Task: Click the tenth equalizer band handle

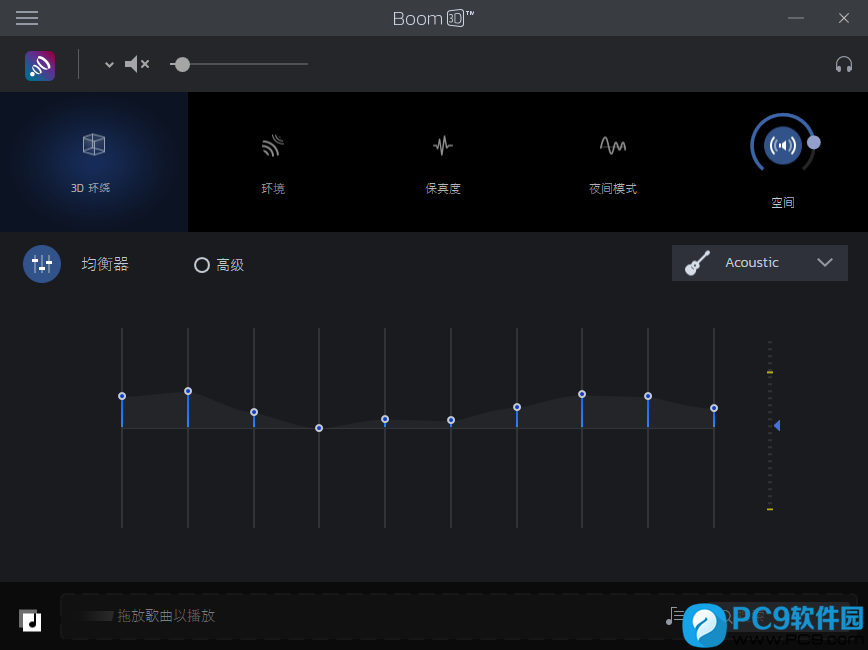Action: pos(714,408)
